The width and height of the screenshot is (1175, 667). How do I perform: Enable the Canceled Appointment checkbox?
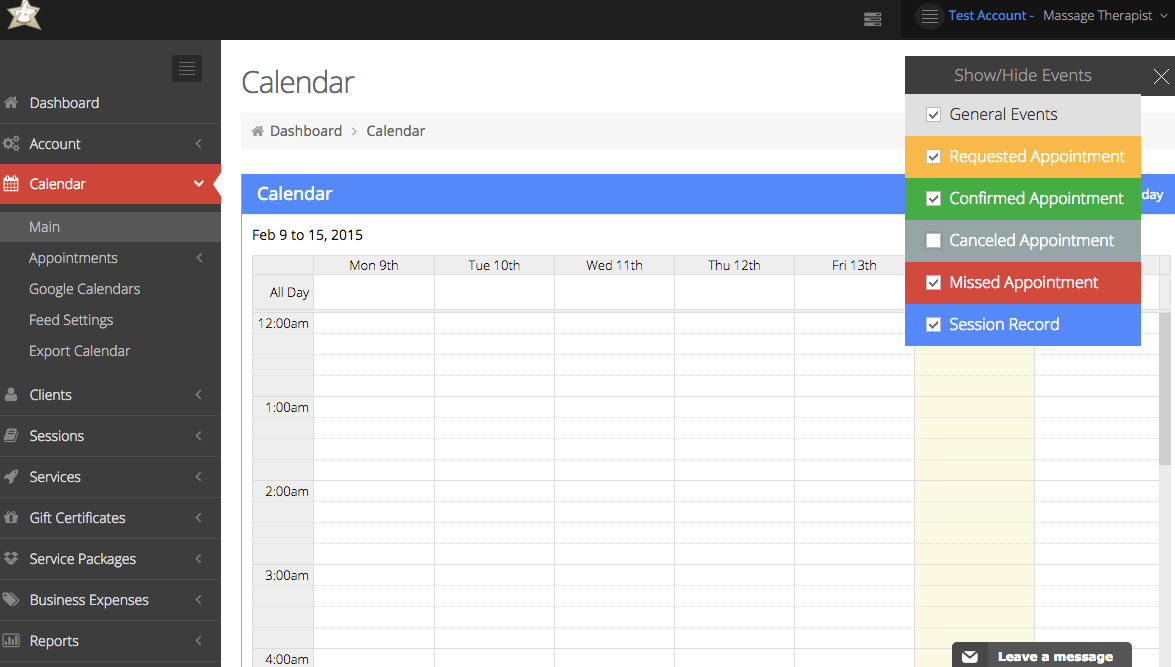933,241
